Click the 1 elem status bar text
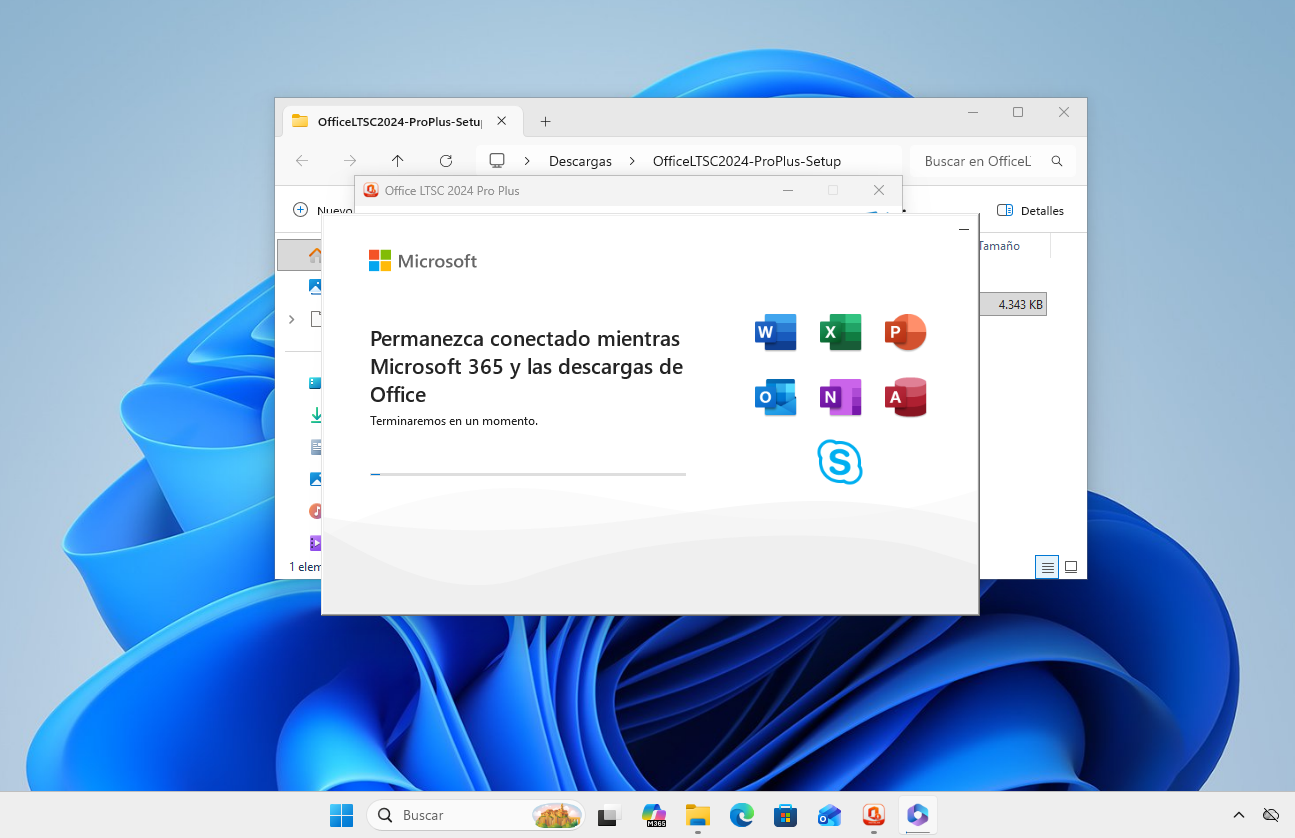This screenshot has height=838, width=1295. coord(305,566)
